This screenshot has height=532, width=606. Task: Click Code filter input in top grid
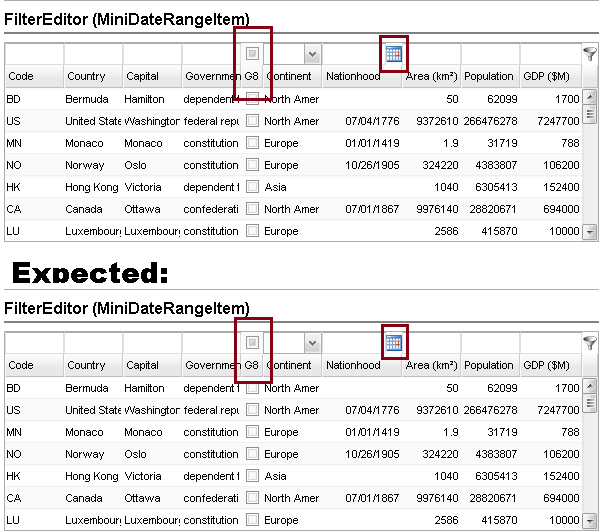[x=34, y=54]
